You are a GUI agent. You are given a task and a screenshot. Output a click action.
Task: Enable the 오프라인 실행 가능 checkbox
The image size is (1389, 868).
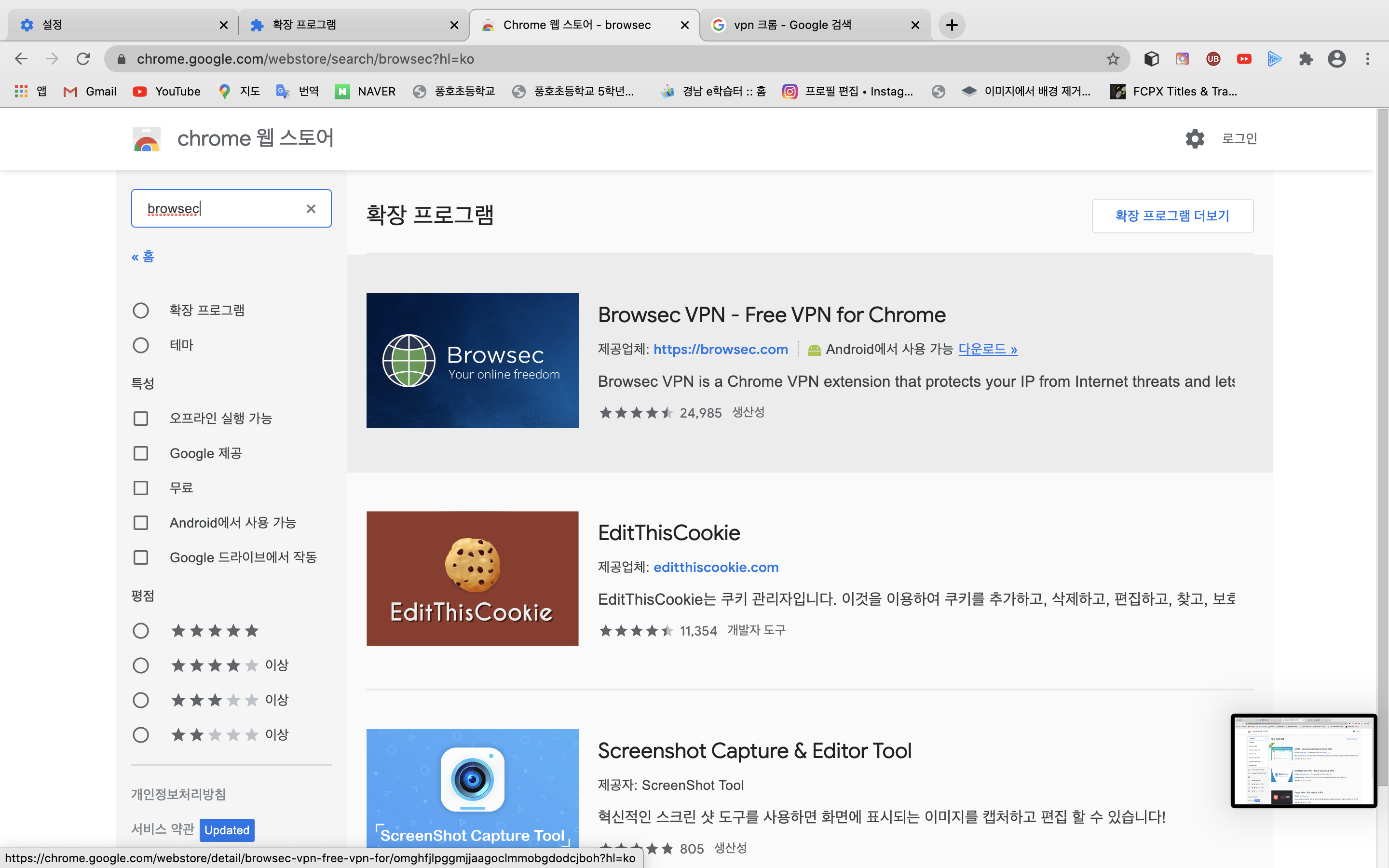141,419
